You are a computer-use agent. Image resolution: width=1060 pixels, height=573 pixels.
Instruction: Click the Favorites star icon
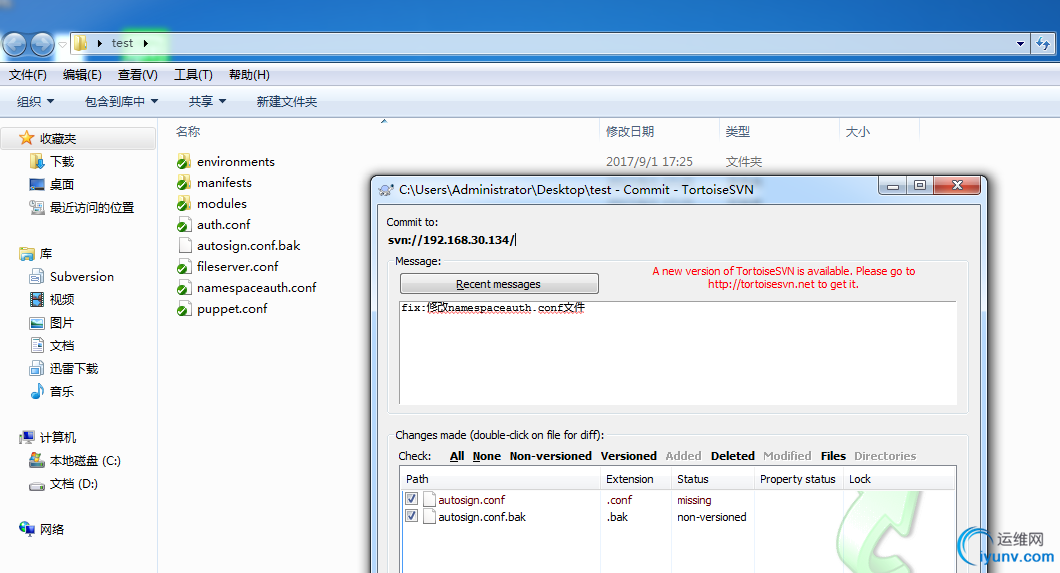[x=26, y=138]
